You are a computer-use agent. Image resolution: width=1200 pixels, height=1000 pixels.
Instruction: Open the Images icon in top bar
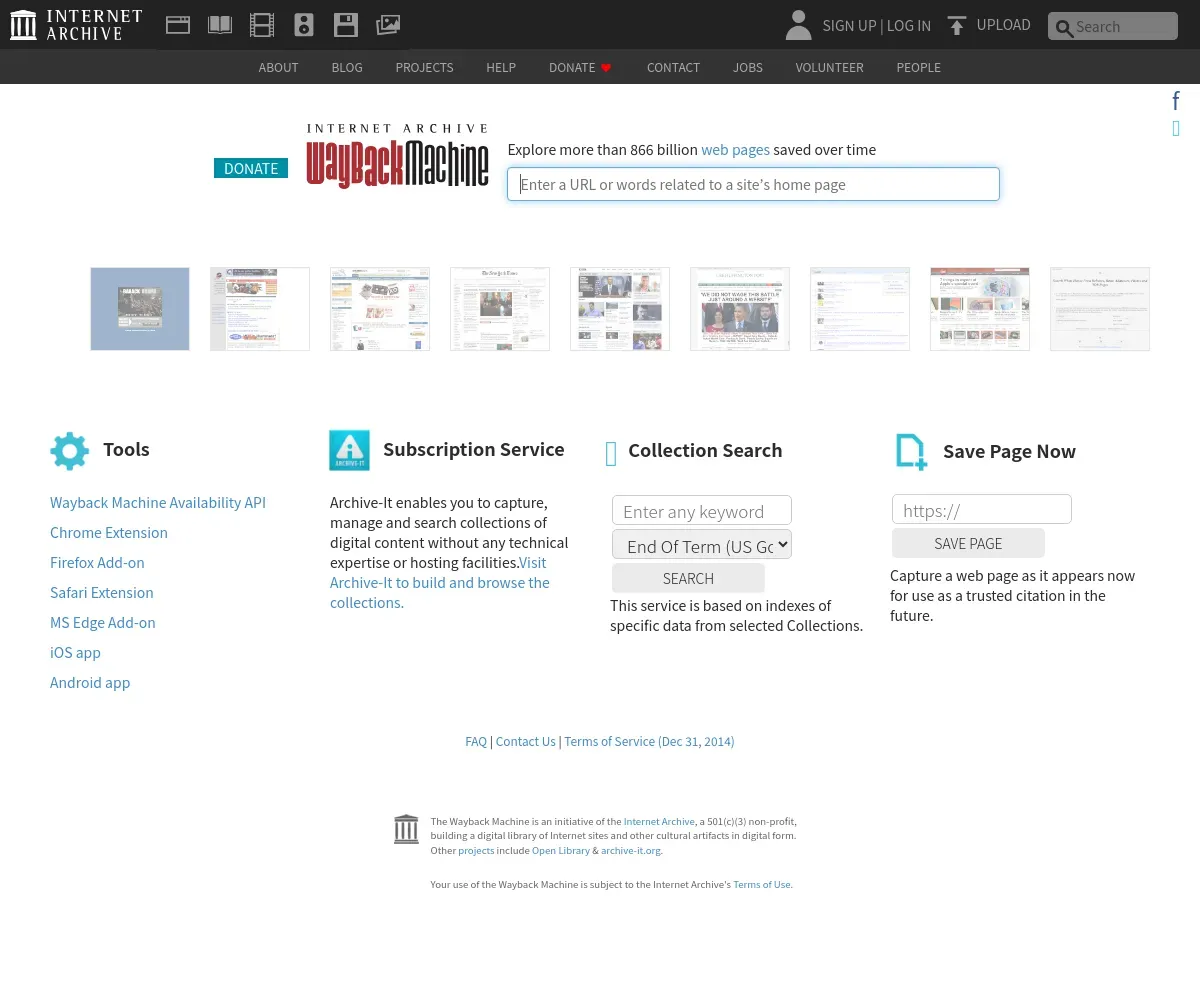coord(388,25)
